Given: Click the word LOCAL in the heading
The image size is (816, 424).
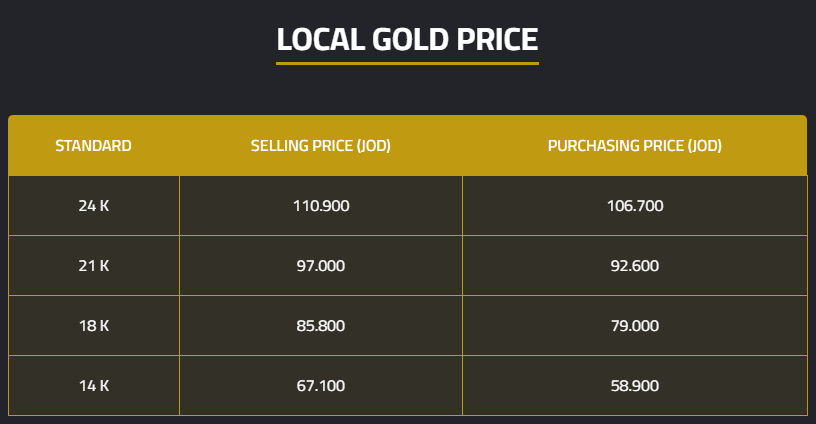Looking at the screenshot, I should coord(310,39).
